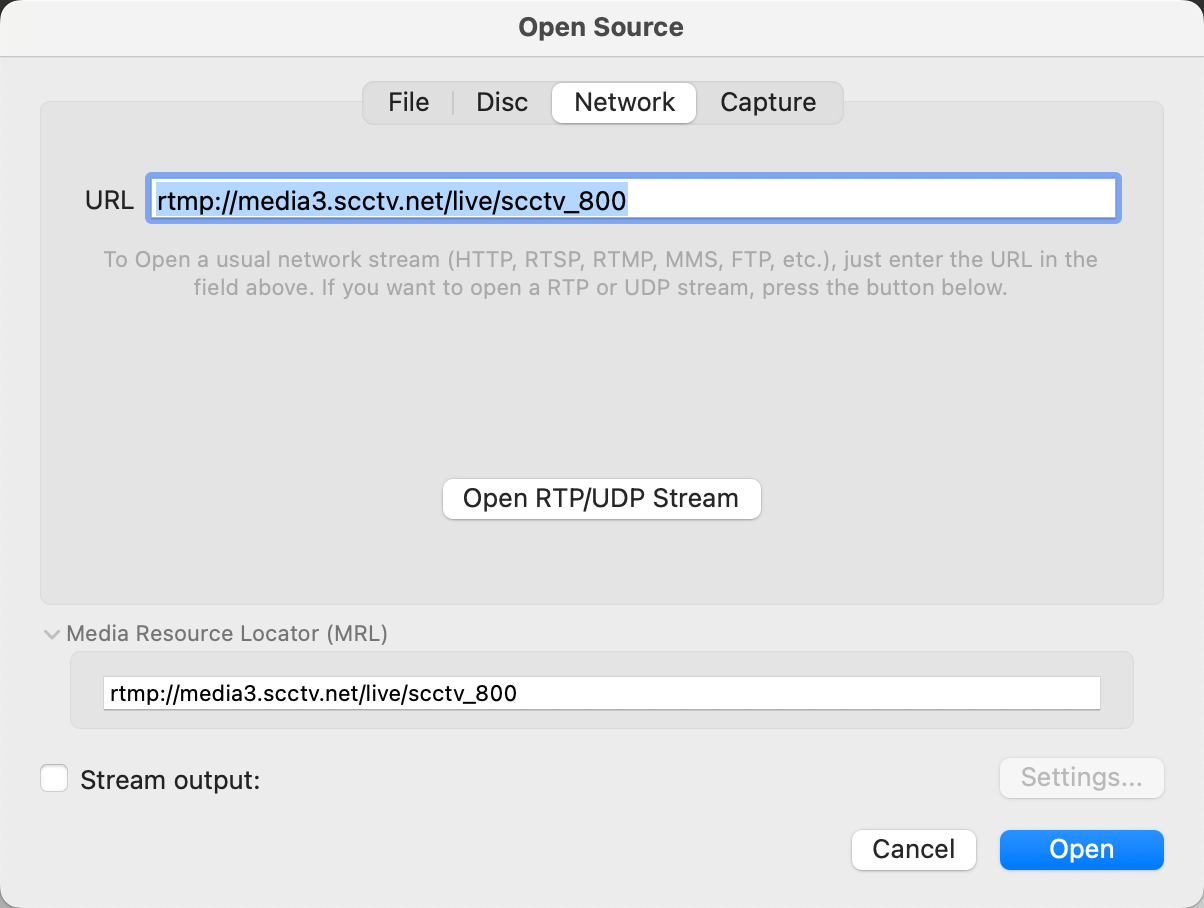The image size is (1204, 908).
Task: Click the stream output Settings... button
Action: click(x=1081, y=778)
